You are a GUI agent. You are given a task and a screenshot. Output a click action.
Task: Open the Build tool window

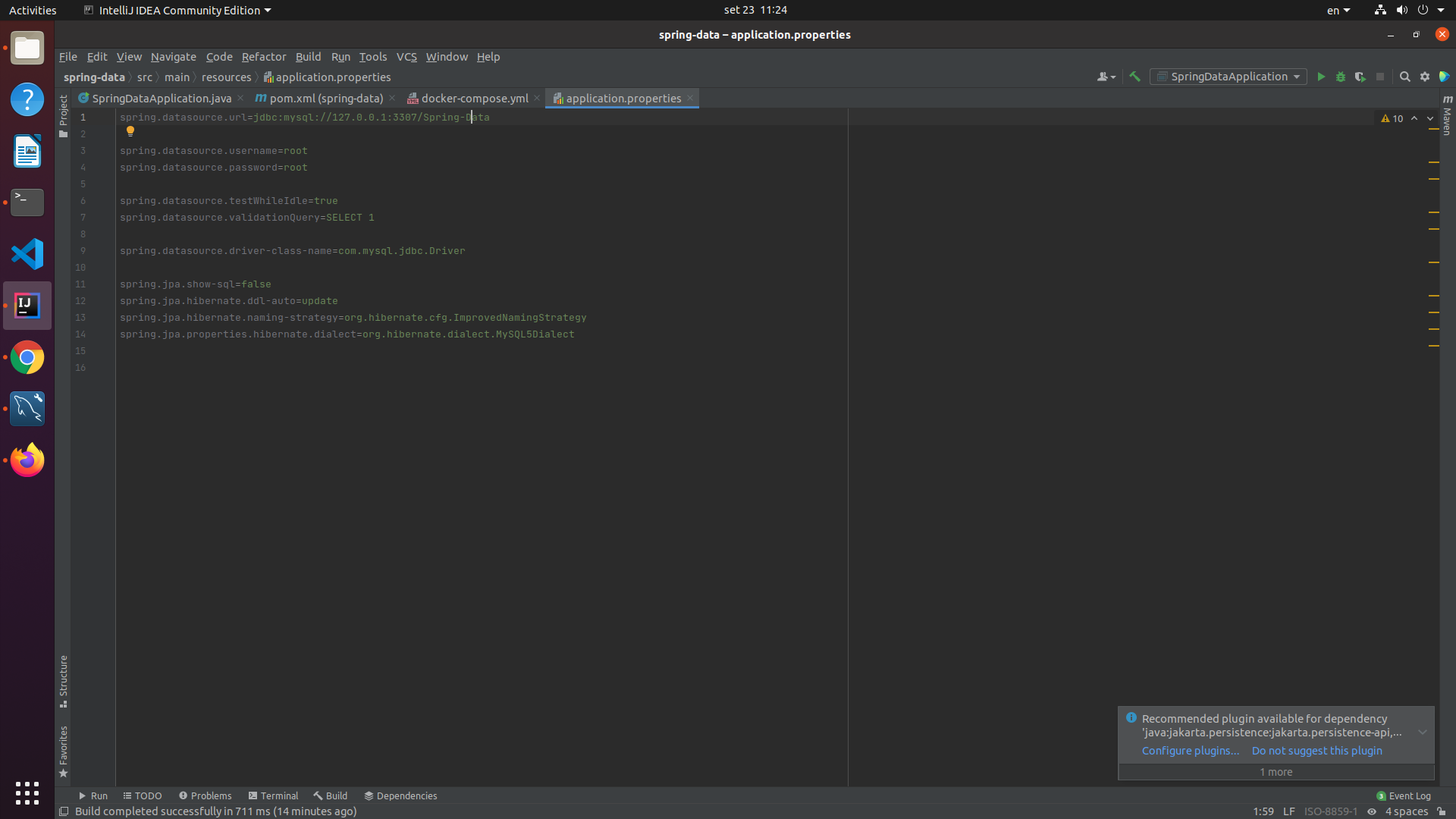[x=330, y=795]
